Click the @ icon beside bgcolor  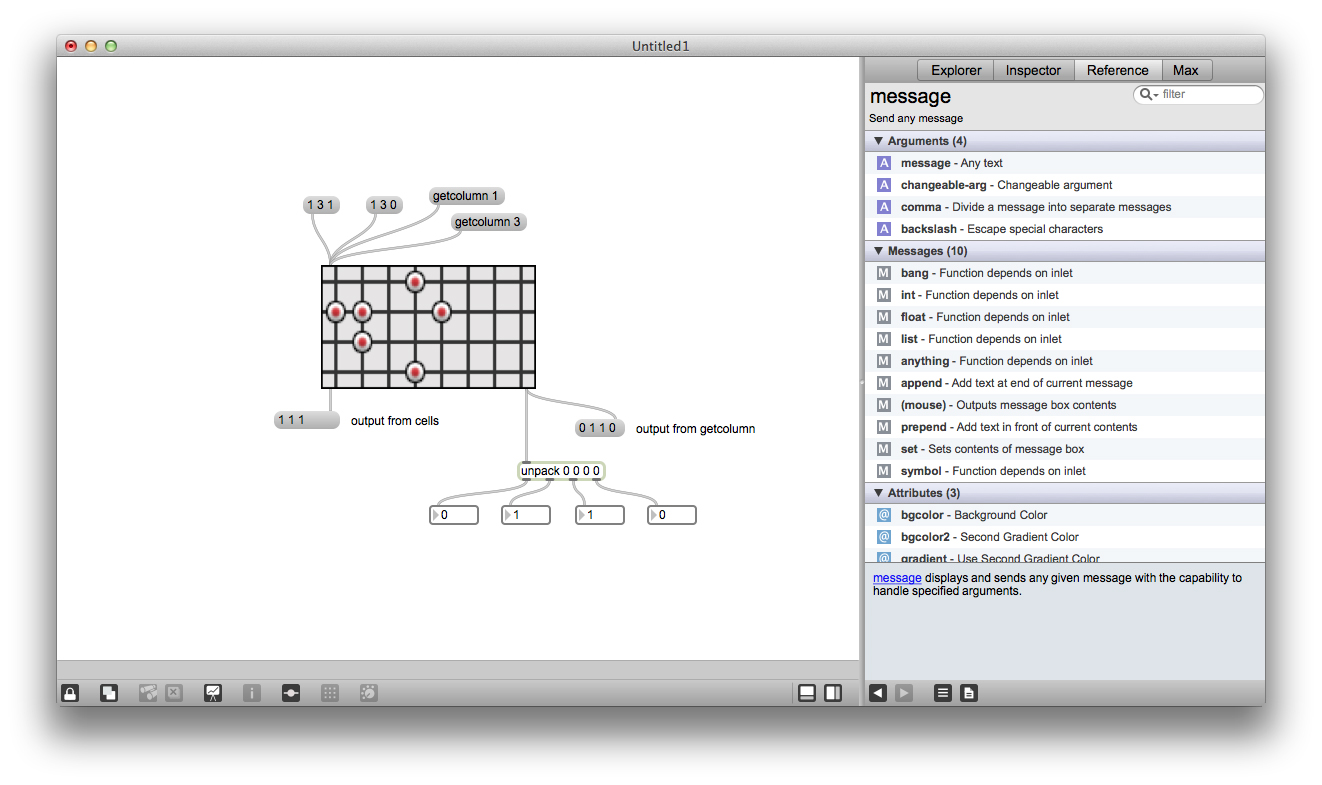click(884, 515)
